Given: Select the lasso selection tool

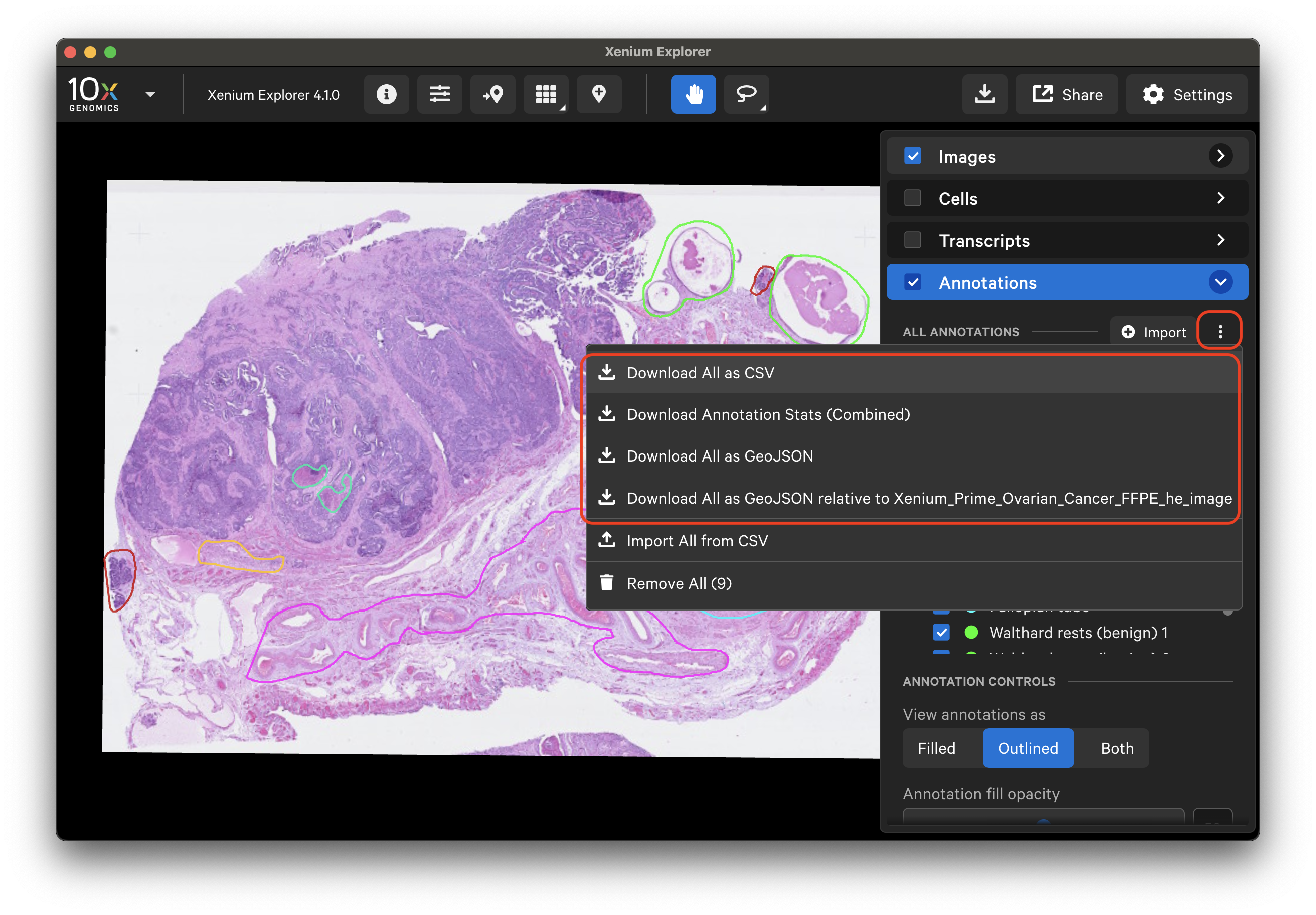Looking at the screenshot, I should 746,95.
